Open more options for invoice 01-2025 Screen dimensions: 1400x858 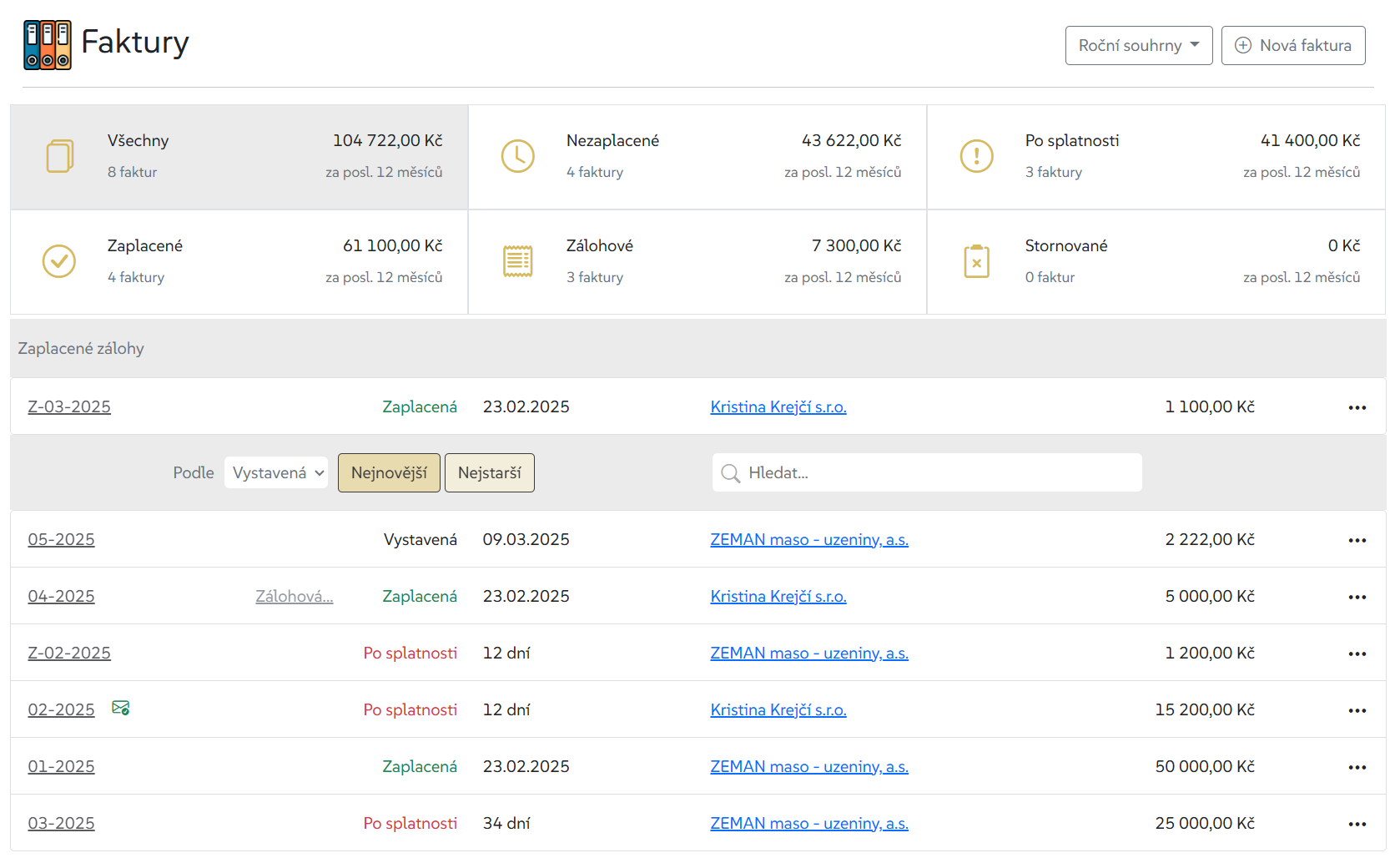tap(1357, 767)
